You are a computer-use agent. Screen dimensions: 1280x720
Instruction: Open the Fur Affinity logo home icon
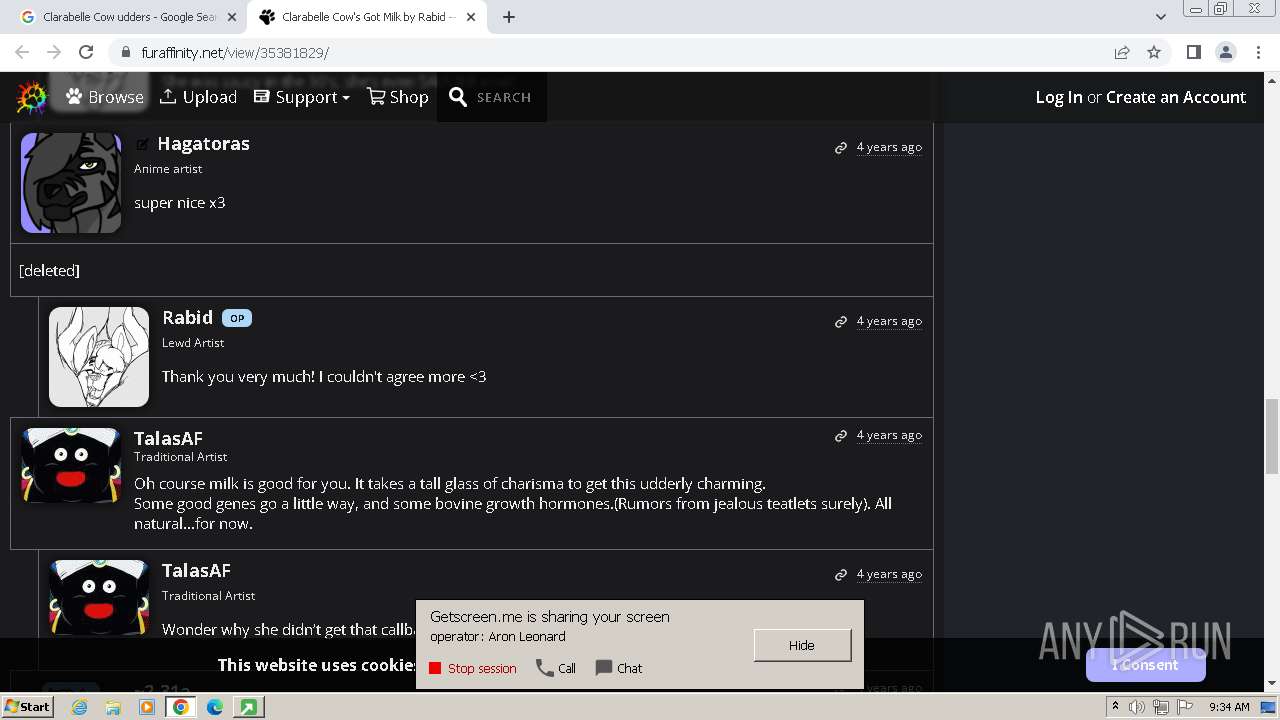[32, 97]
